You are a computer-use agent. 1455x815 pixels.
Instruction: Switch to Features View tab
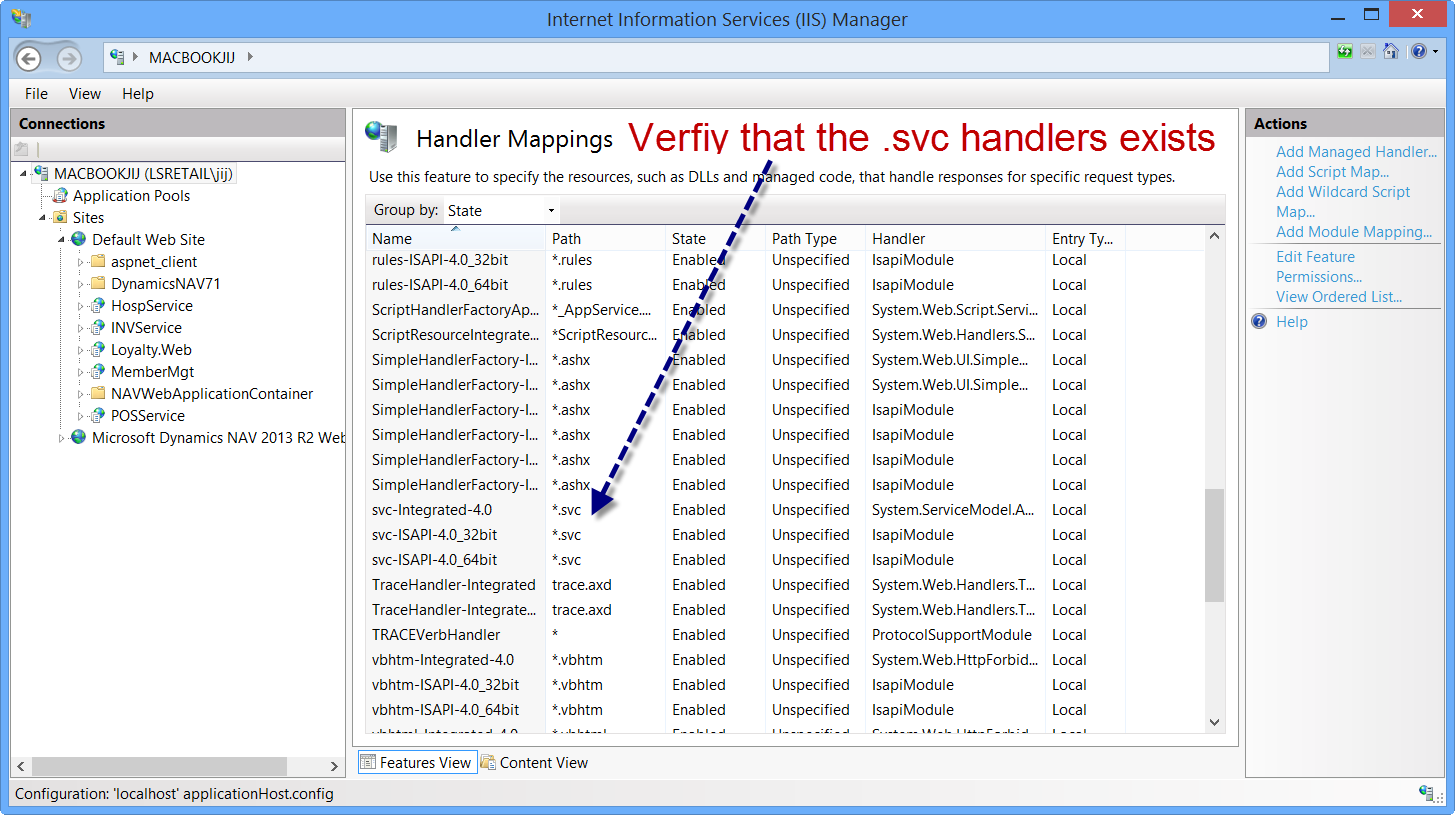click(416, 763)
